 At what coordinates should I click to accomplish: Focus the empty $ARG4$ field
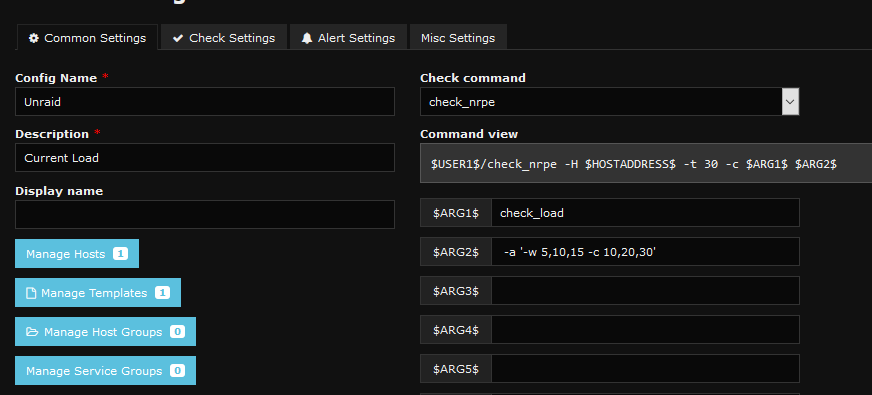(x=645, y=330)
